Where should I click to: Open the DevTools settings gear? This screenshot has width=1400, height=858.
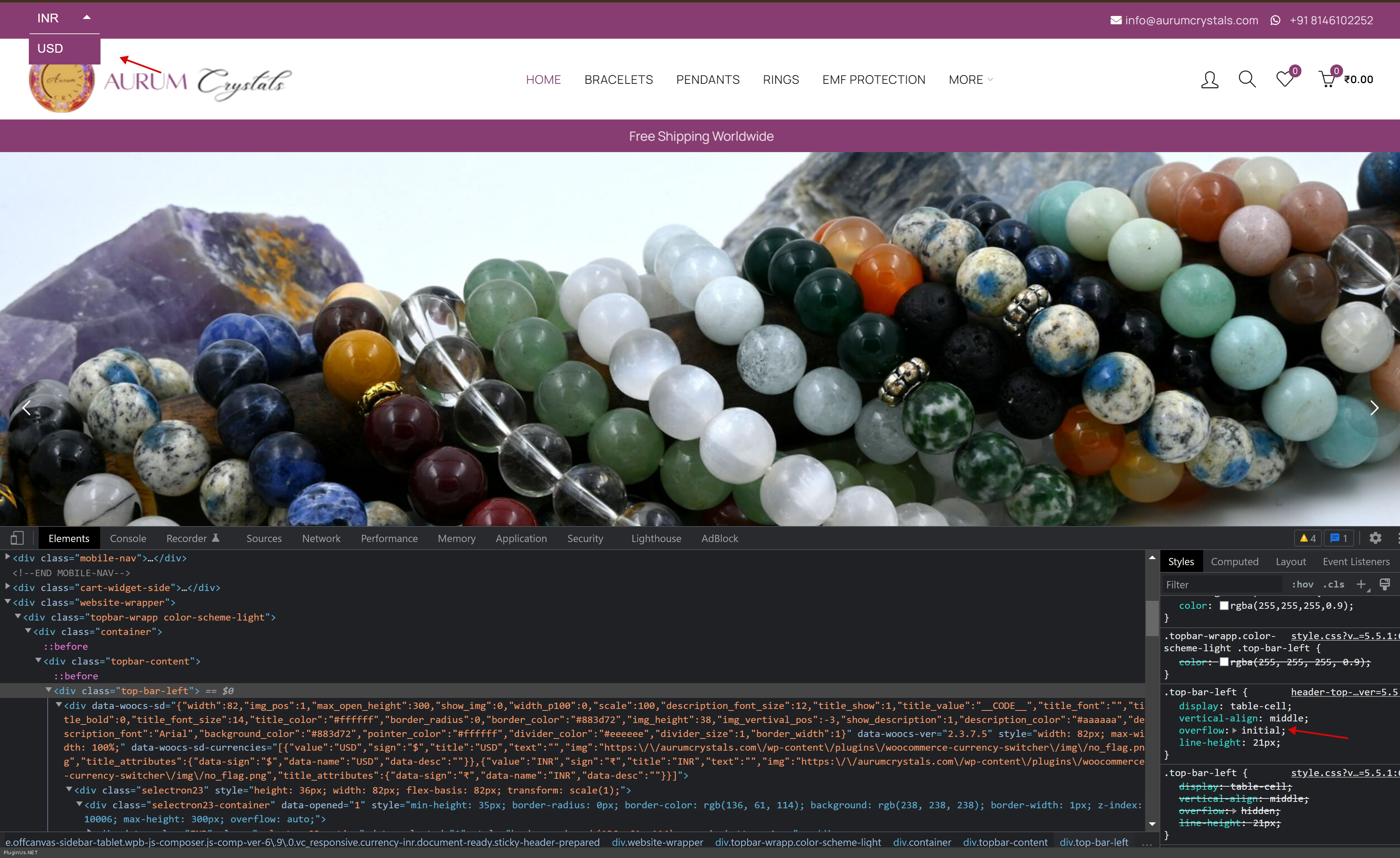click(1375, 537)
